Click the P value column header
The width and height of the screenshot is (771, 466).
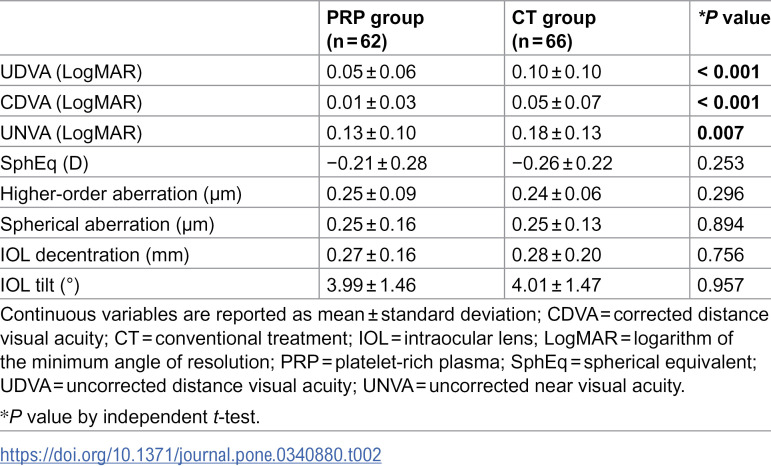(734, 18)
